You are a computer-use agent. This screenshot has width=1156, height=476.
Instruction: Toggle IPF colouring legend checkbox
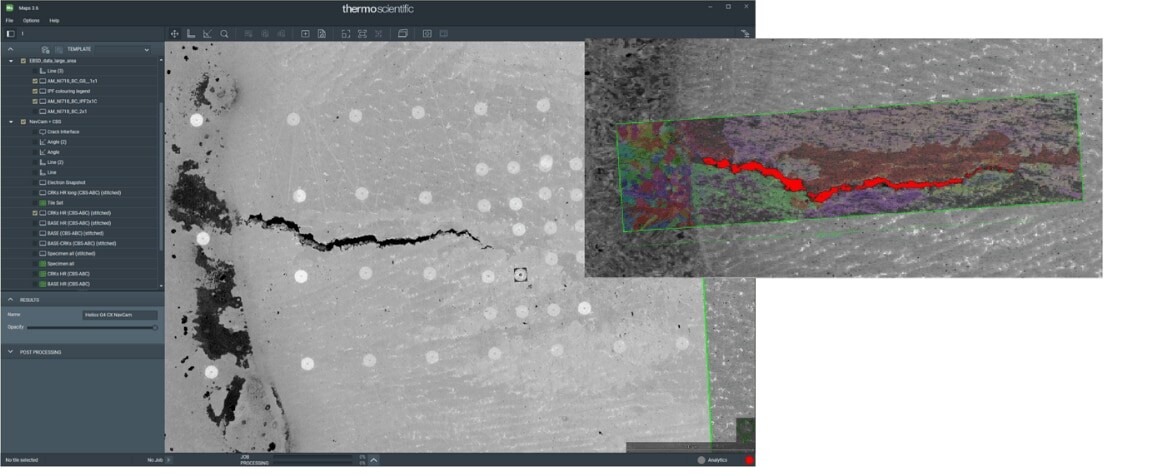(33, 91)
